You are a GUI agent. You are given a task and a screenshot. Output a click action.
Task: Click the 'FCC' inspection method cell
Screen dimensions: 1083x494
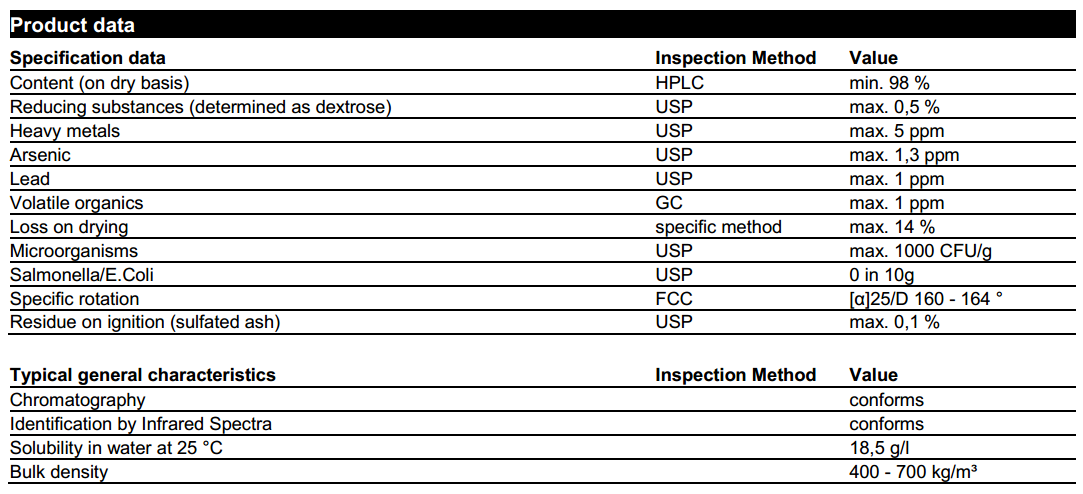[x=674, y=299]
